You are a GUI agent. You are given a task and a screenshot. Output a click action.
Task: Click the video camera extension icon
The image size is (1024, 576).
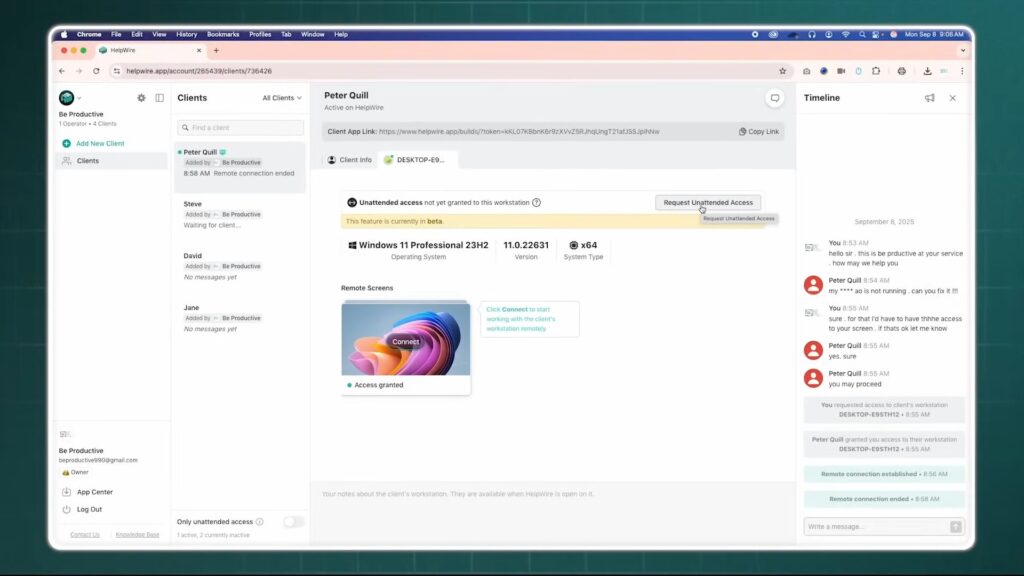click(841, 71)
